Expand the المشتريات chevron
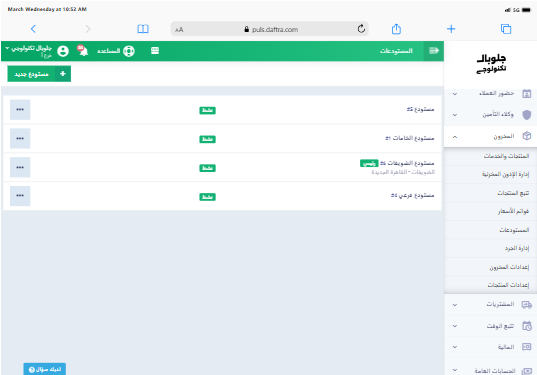The width and height of the screenshot is (537, 375). tap(455, 304)
